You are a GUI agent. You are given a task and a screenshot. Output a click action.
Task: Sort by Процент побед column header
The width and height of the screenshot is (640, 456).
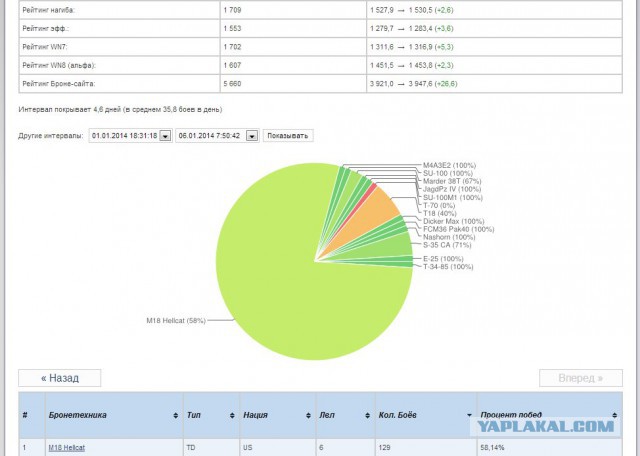pyautogui.click(x=549, y=415)
